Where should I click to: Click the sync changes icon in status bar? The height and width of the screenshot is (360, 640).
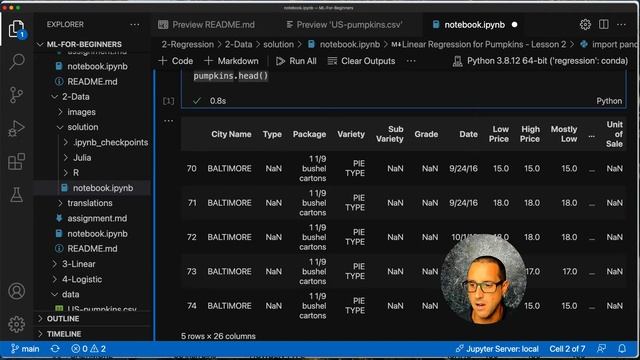pyautogui.click(x=55, y=349)
